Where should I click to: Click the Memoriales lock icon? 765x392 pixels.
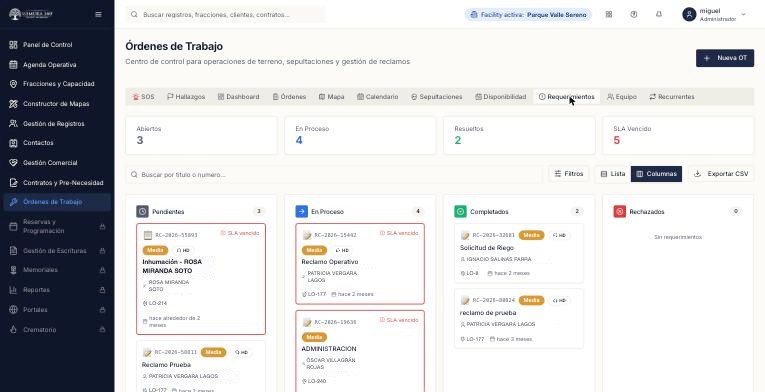click(x=102, y=270)
